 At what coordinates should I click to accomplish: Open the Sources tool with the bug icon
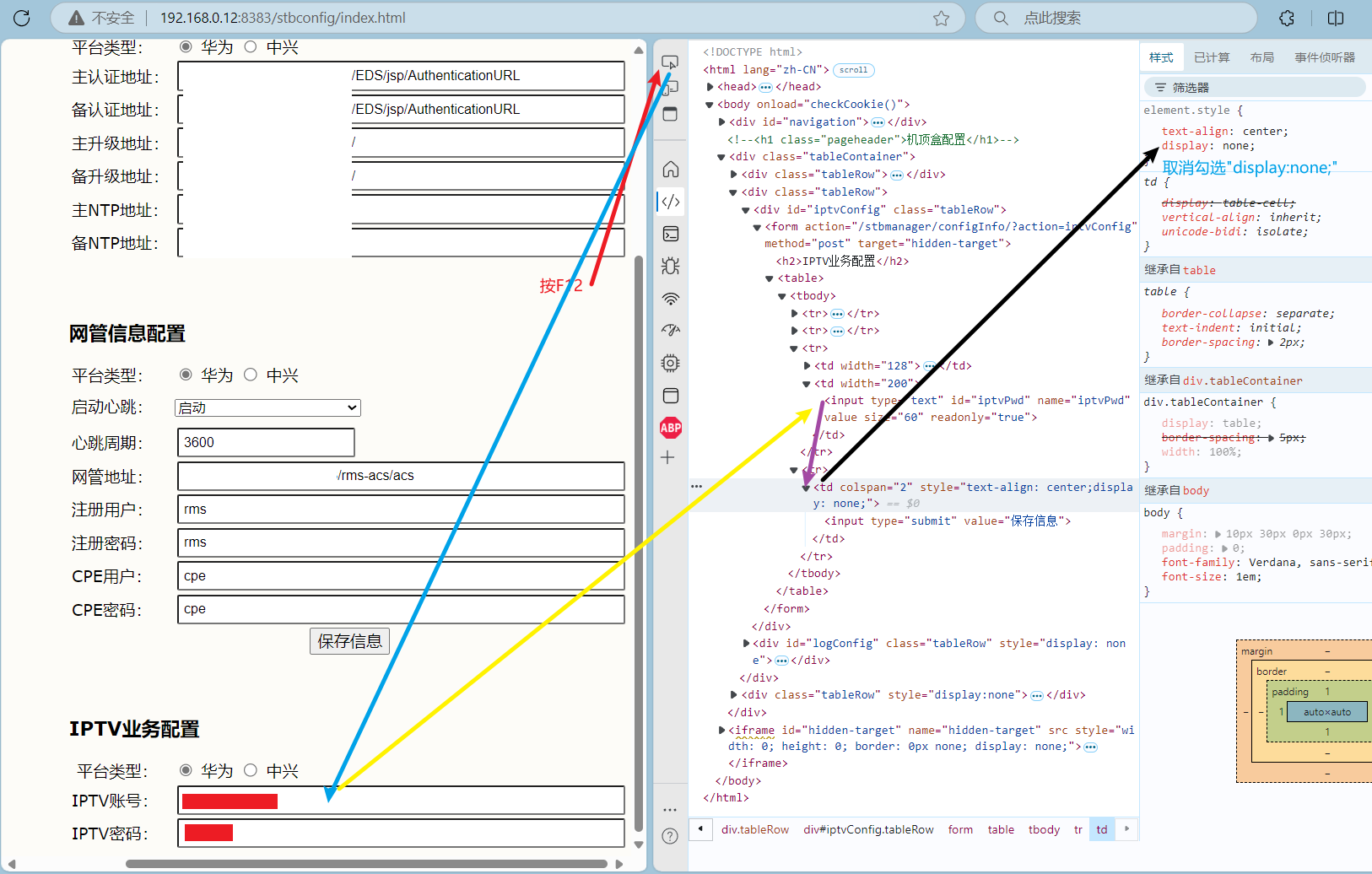click(670, 266)
